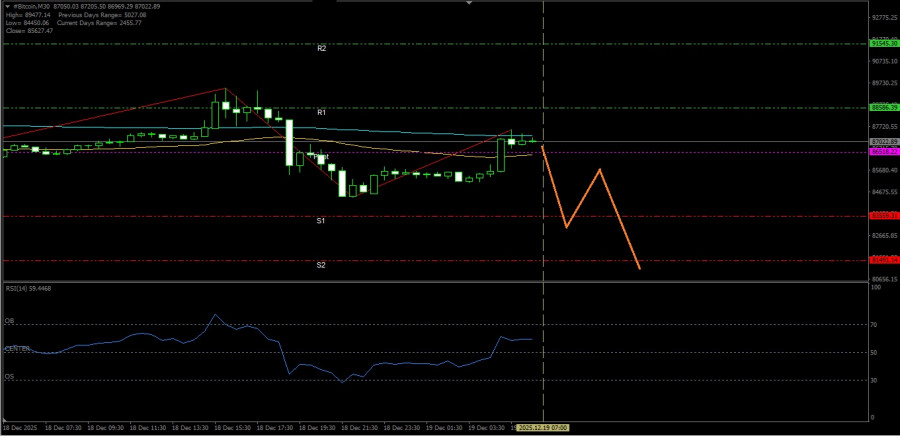Click the red S1 price tag on axis
The width and height of the screenshot is (900, 436).
click(883, 215)
